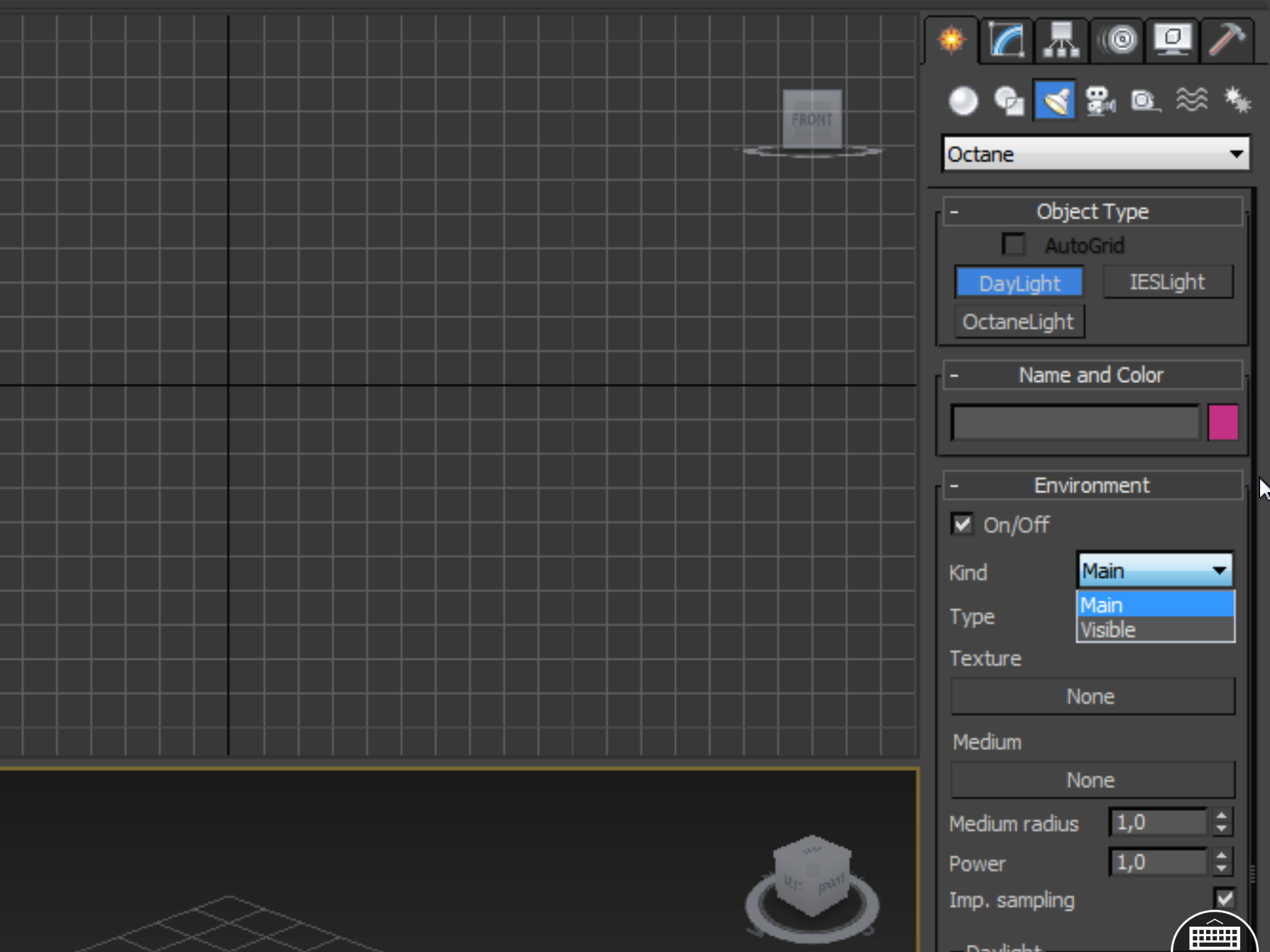Toggle the Environment On/Off checkbox

tap(962, 524)
